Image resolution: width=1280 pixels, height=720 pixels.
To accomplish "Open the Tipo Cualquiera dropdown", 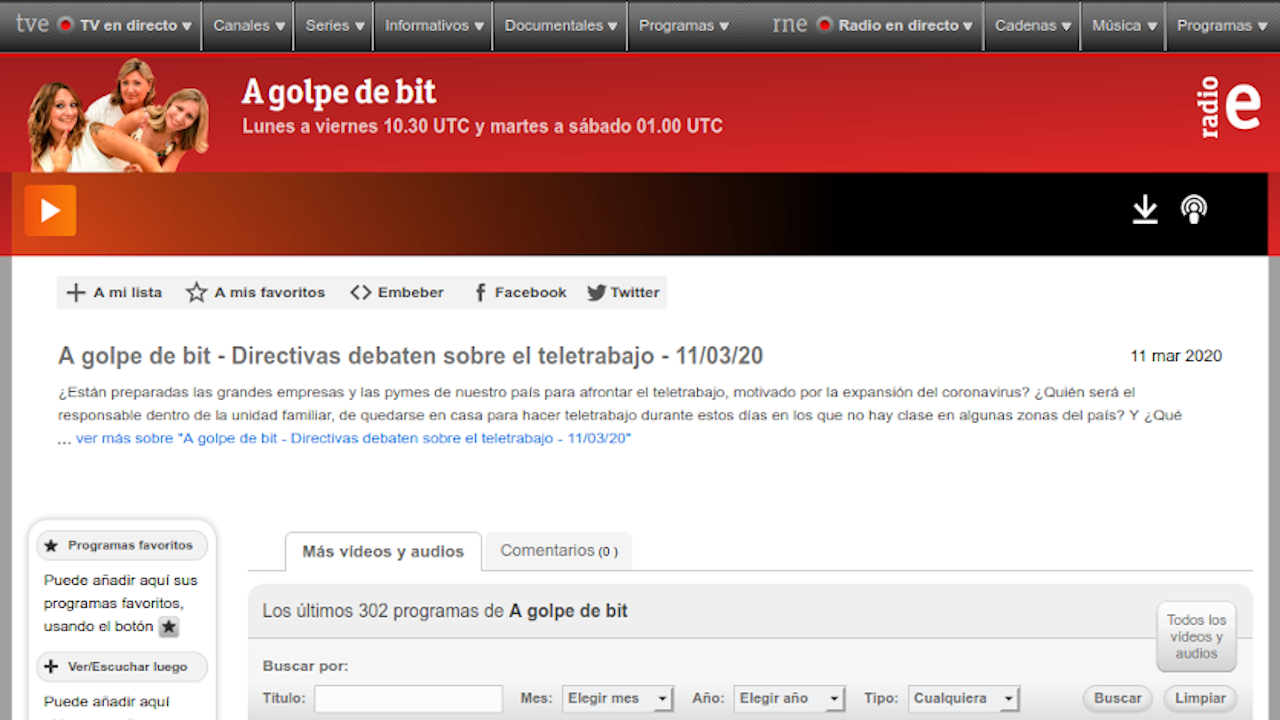I will point(964,698).
